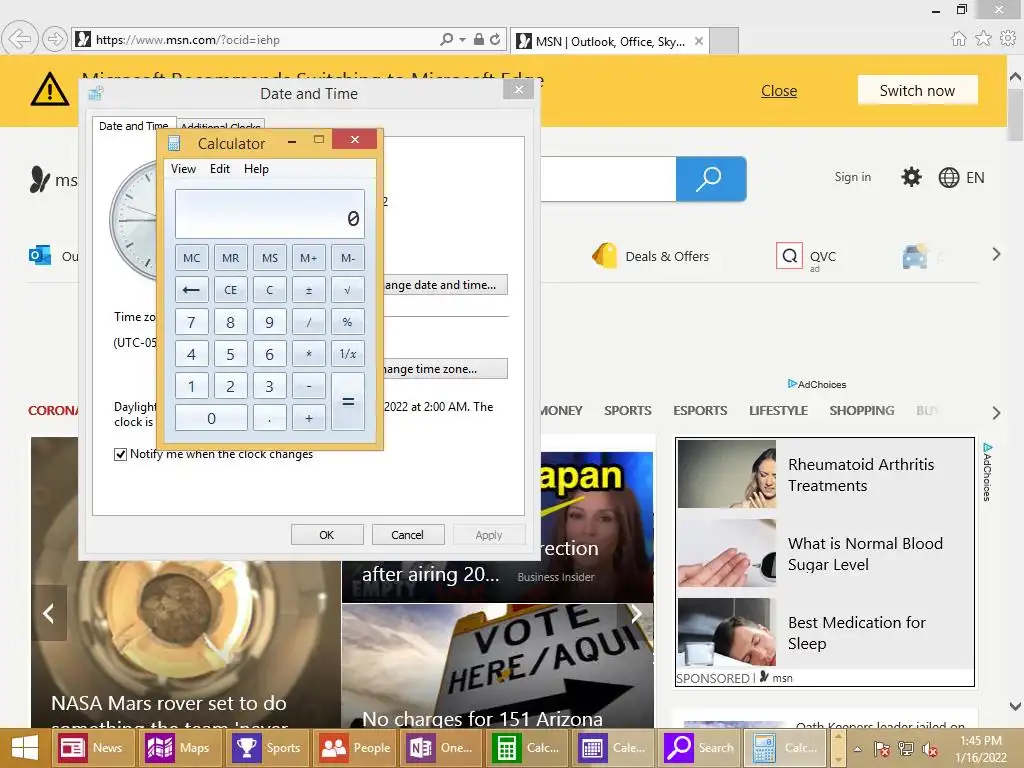Open MSN settings gear icon

point(911,177)
